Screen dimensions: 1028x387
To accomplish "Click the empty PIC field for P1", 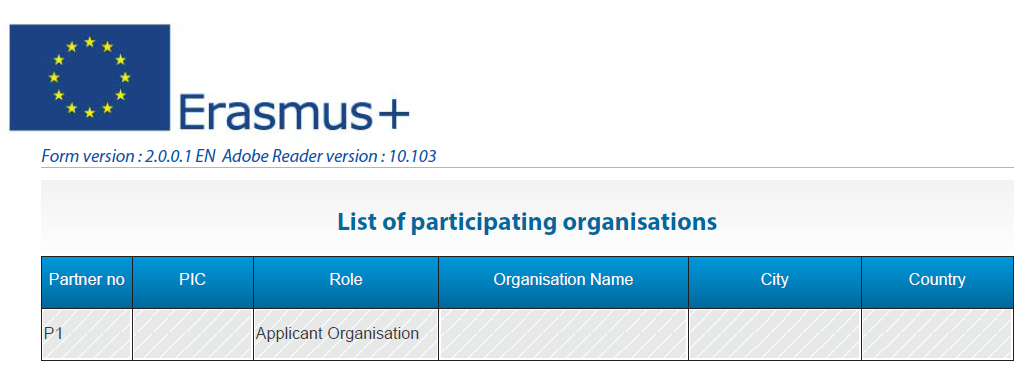I will pos(193,334).
